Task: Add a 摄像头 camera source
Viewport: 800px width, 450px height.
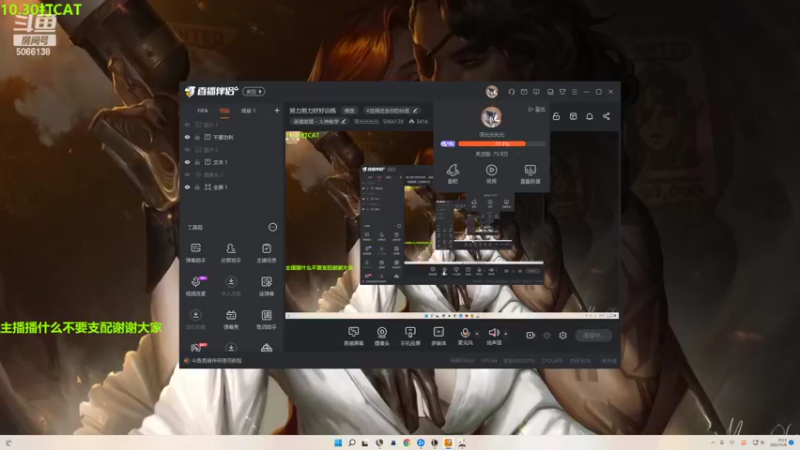Action: click(382, 336)
